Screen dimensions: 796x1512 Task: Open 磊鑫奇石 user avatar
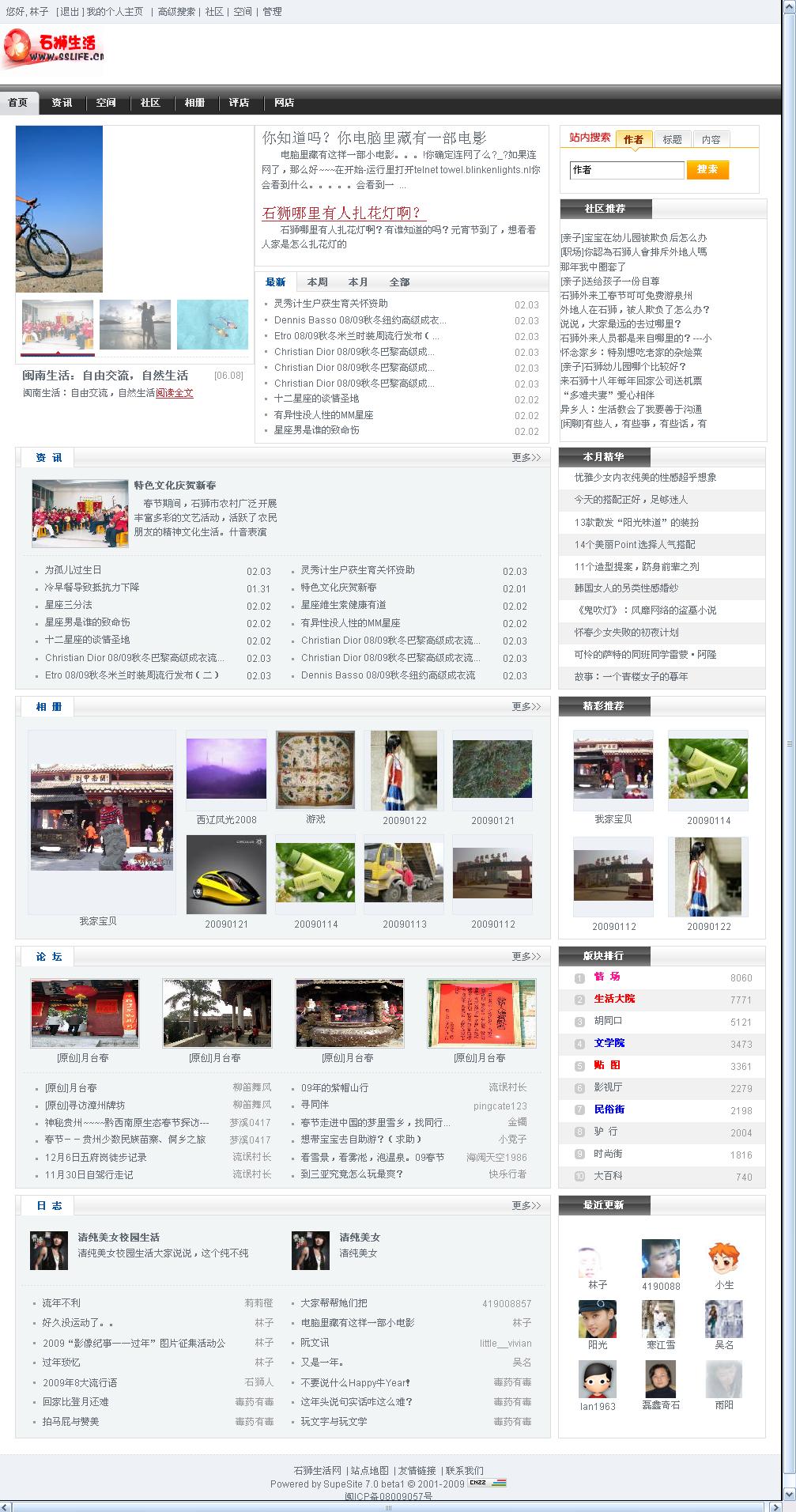(661, 1379)
